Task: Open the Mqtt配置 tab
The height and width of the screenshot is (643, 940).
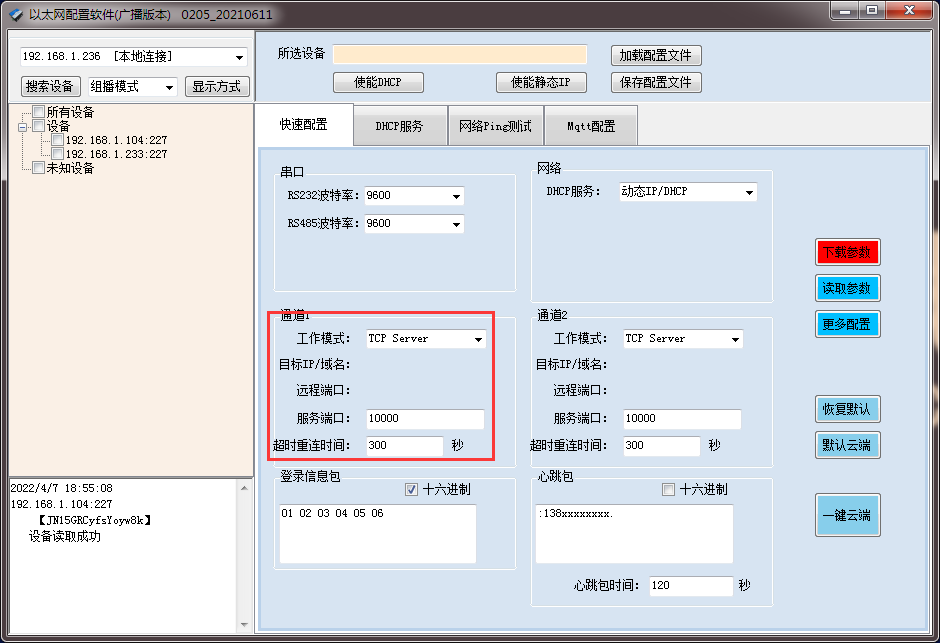Action: coord(590,125)
